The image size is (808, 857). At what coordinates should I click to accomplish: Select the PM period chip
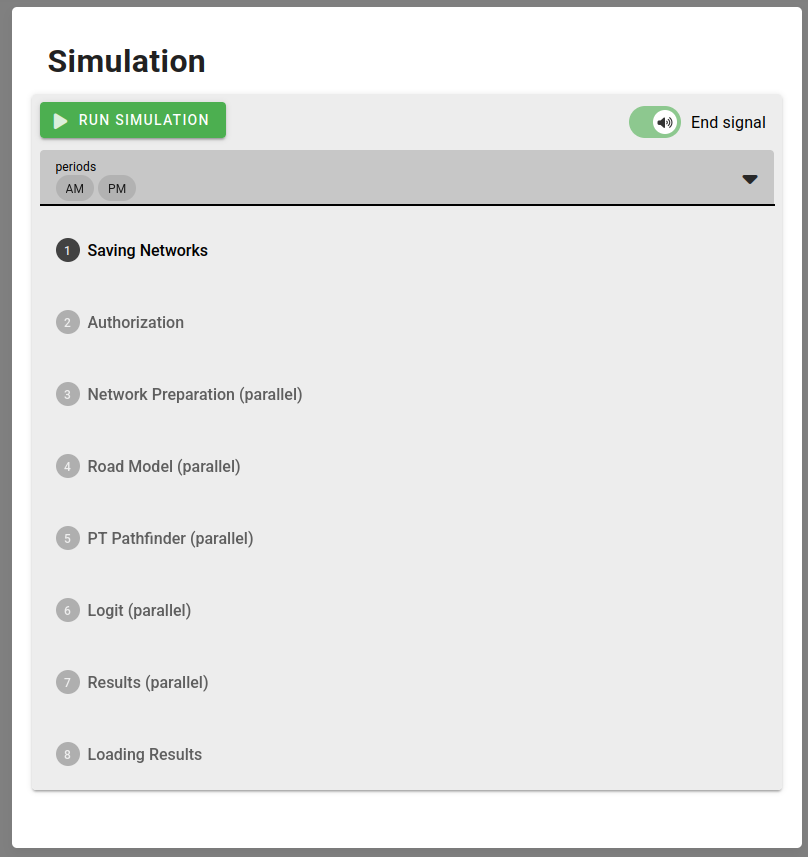coord(117,189)
